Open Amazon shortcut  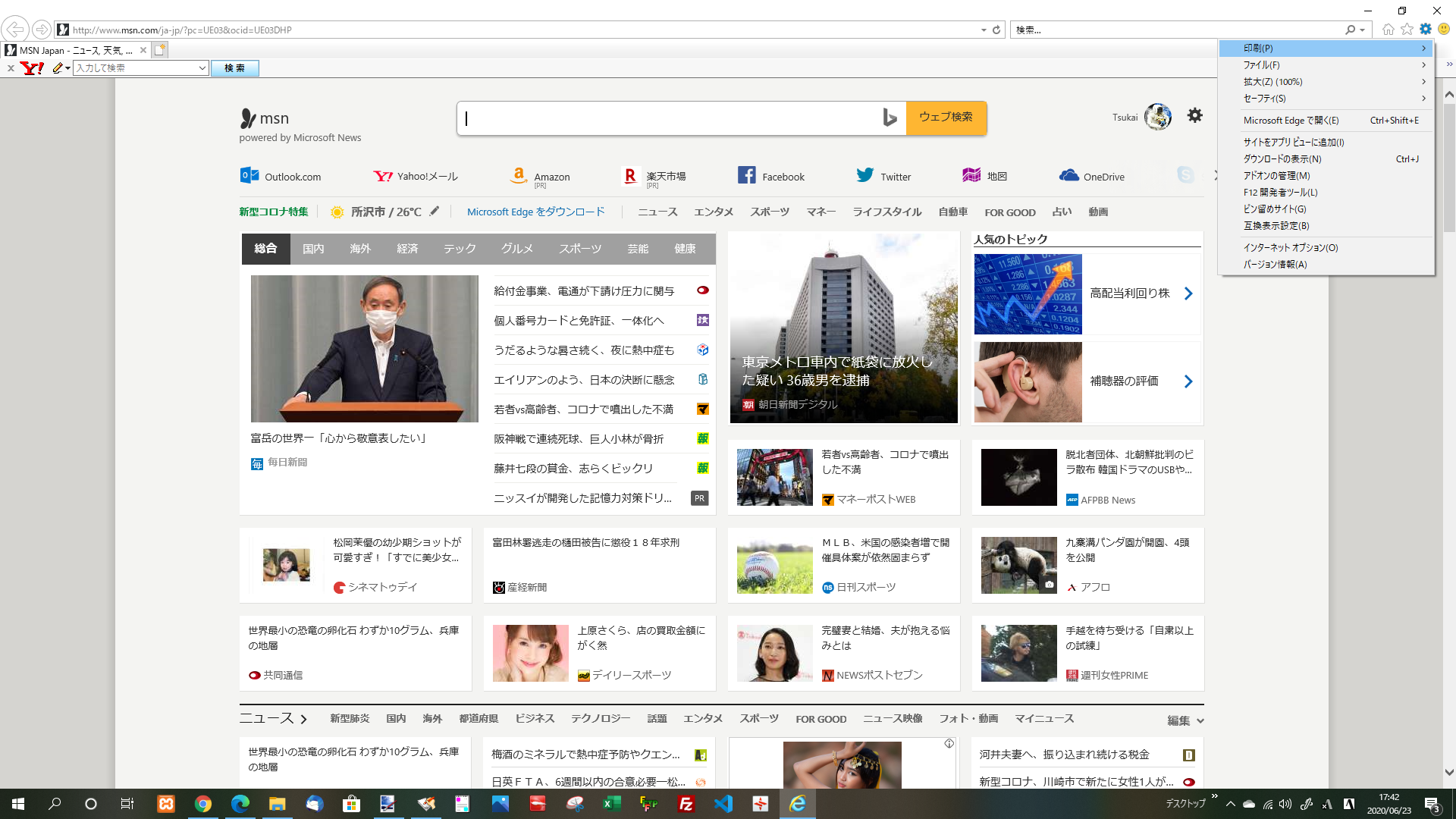click(x=540, y=177)
